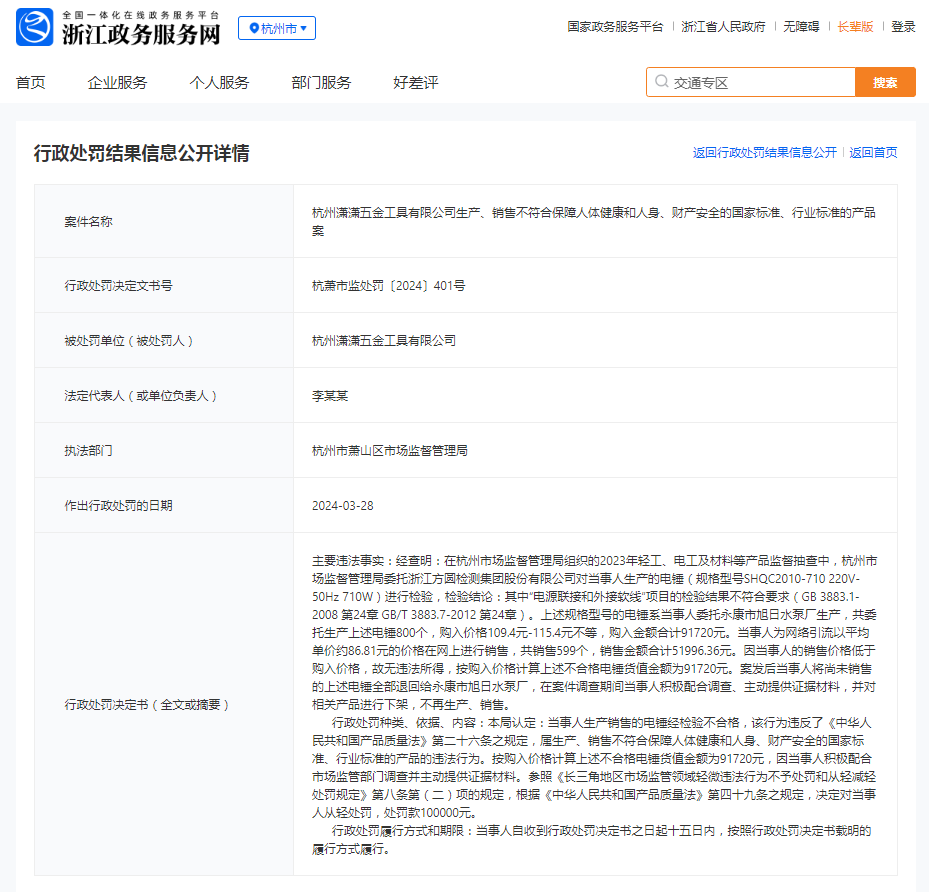The width and height of the screenshot is (929, 892).
Task: Click the case name value starting 杭州潇潇五金工具有限公司生产
Action: [594, 222]
